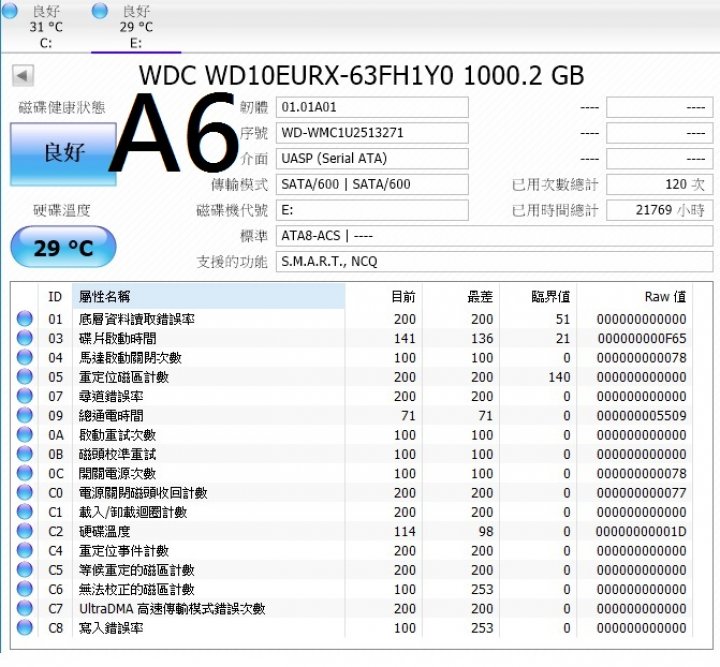The width and height of the screenshot is (720, 667).
Task: Select the 底層資料讀取錯誤率 row
Action: pos(352,319)
